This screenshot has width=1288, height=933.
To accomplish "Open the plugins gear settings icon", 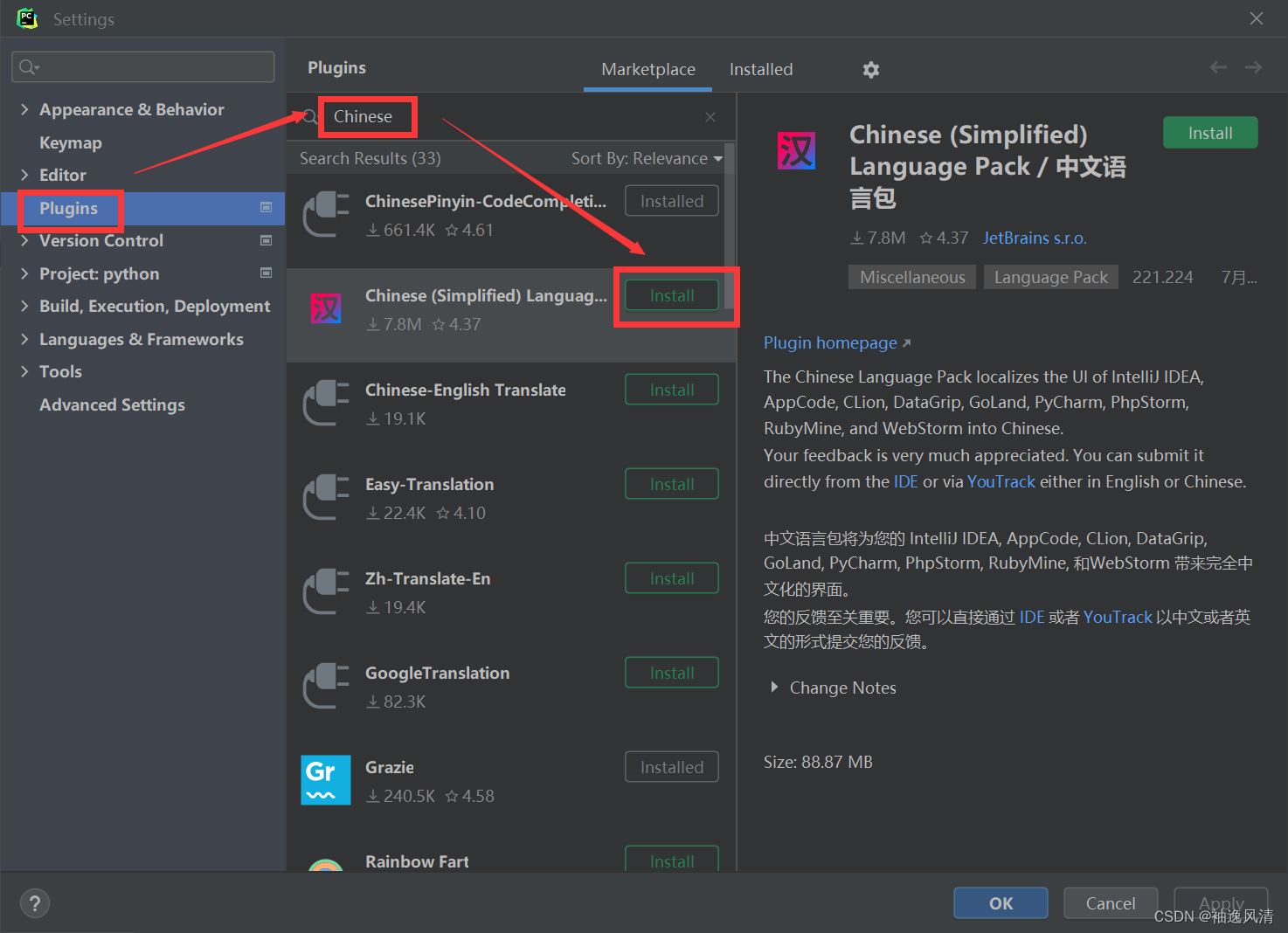I will coord(871,70).
